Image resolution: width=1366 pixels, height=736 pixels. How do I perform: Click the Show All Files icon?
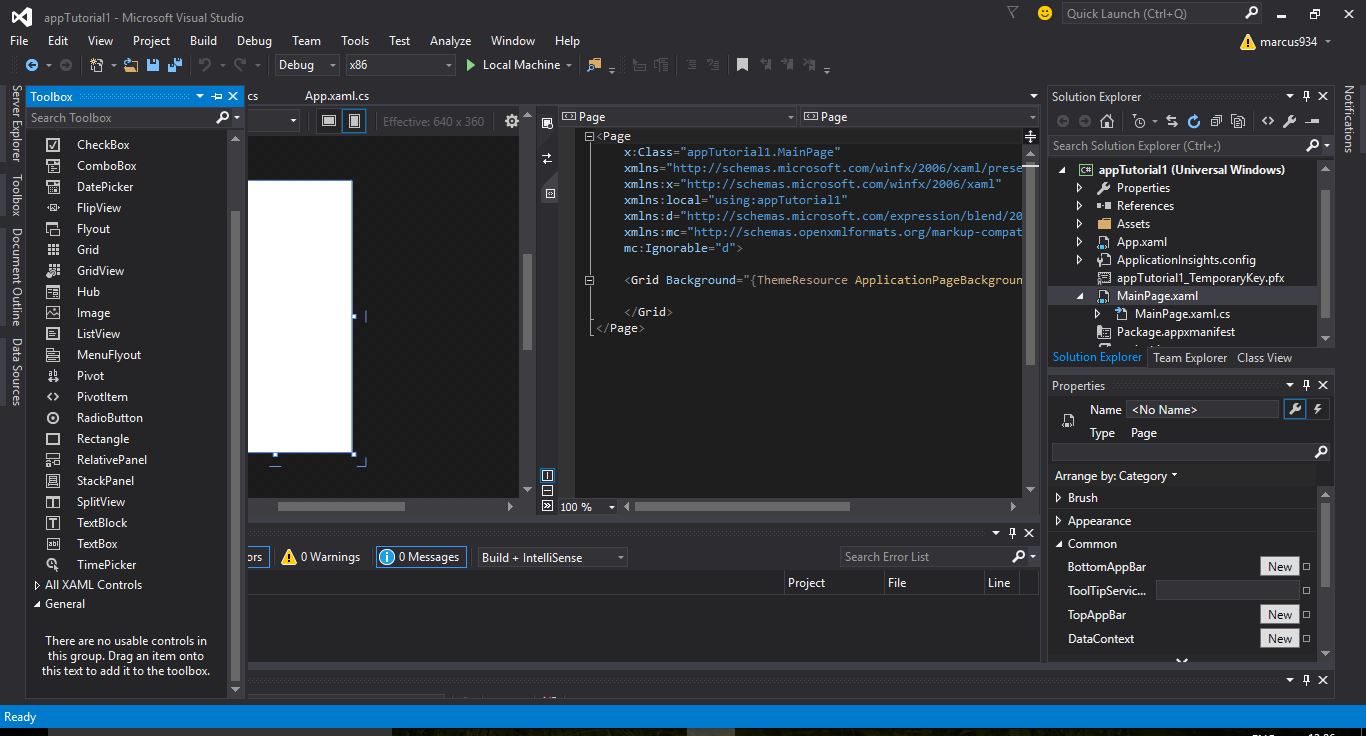[1238, 120]
